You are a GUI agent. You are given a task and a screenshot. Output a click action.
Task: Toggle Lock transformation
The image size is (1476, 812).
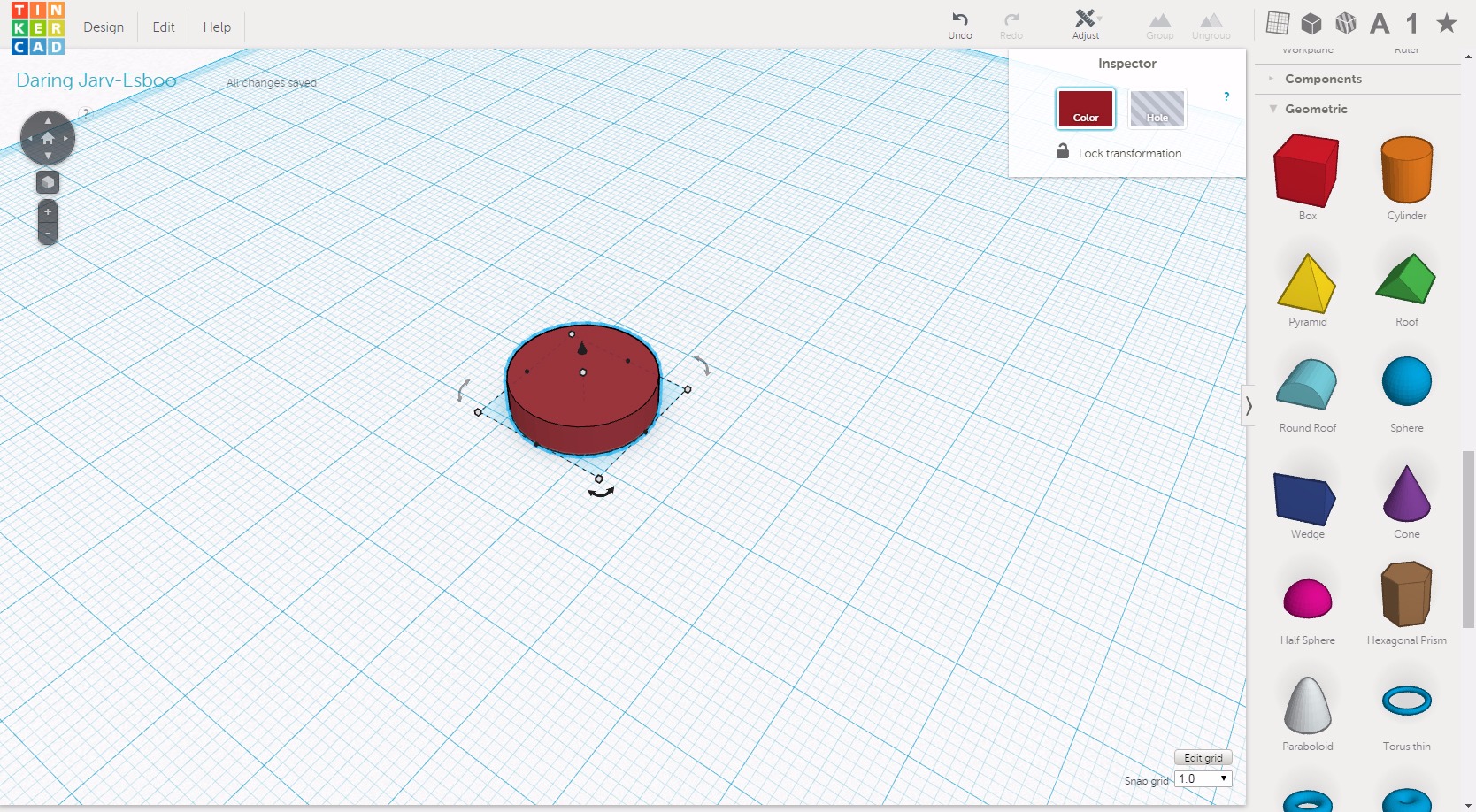[x=1119, y=152]
